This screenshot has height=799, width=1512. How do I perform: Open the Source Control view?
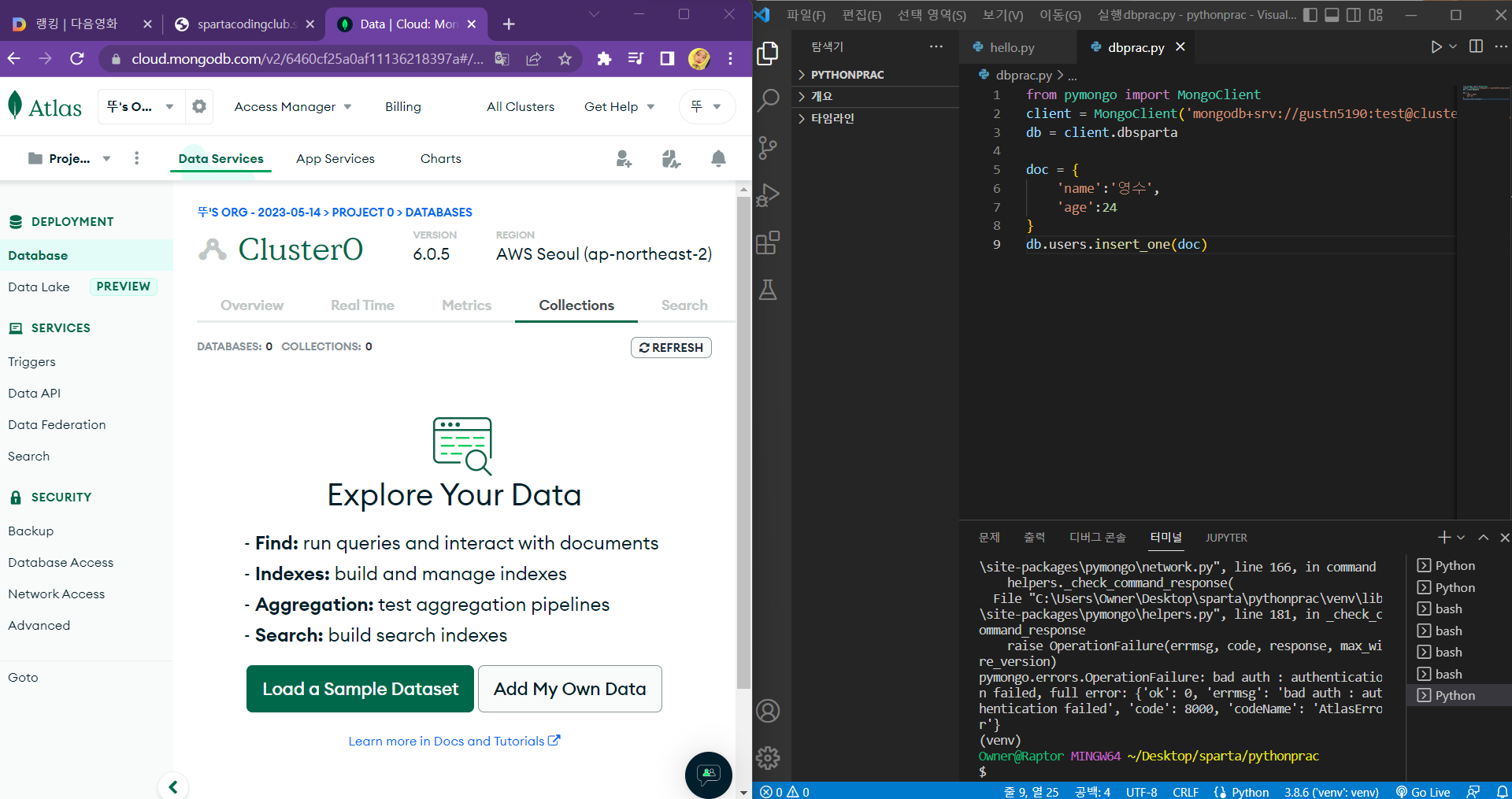pyautogui.click(x=768, y=147)
